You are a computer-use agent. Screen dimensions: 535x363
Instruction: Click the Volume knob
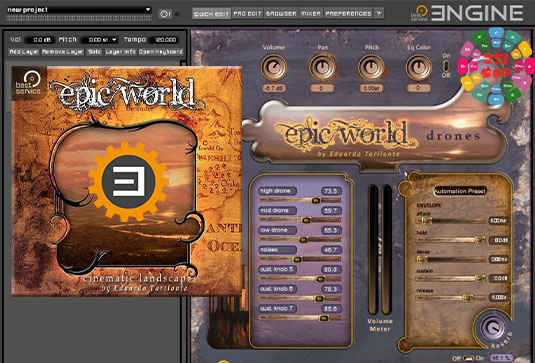click(274, 67)
